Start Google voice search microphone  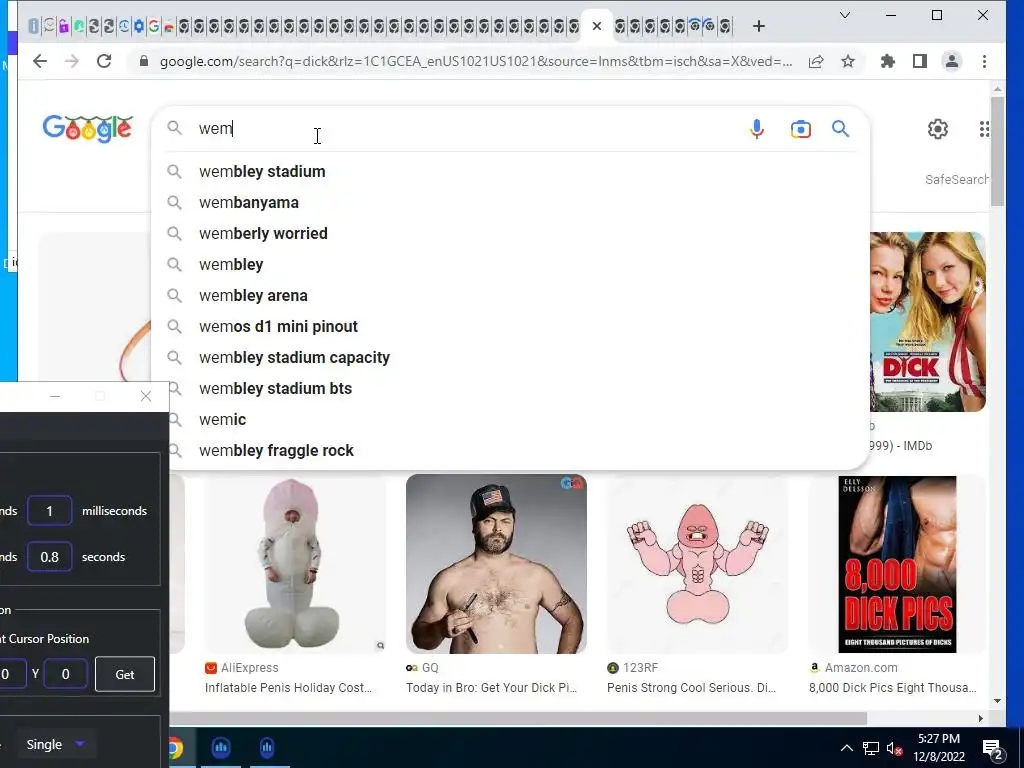[x=757, y=129]
